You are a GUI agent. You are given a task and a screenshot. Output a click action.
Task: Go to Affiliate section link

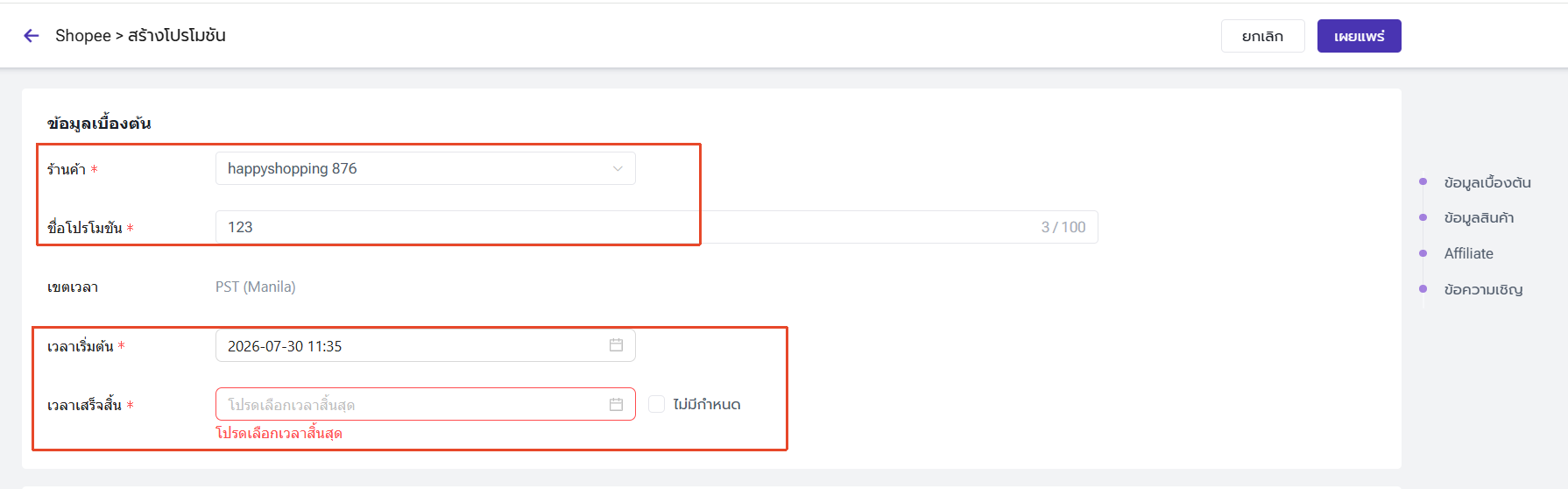point(1469,253)
